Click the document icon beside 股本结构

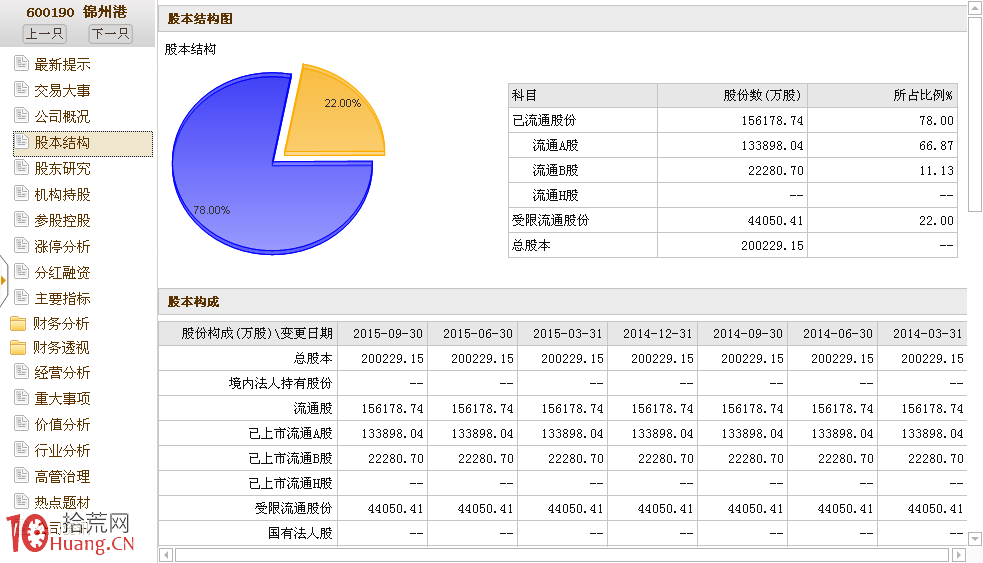(x=21, y=141)
